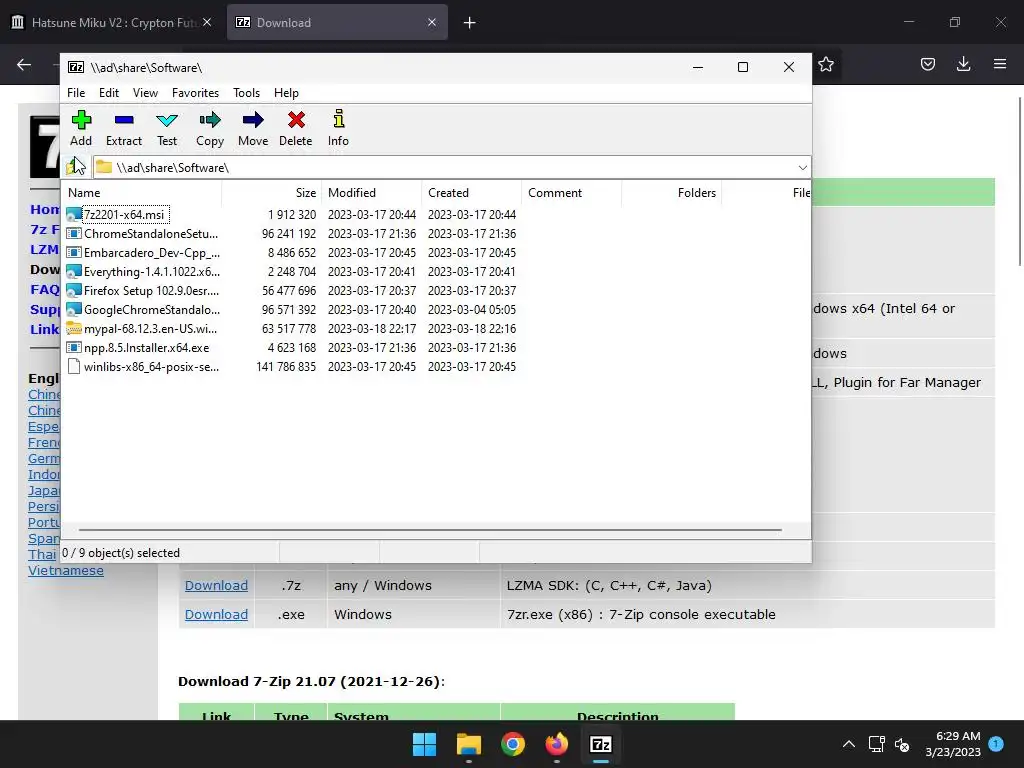This screenshot has height=768, width=1024.
Task: Click the horizontal scrollbar in file list
Action: point(430,530)
